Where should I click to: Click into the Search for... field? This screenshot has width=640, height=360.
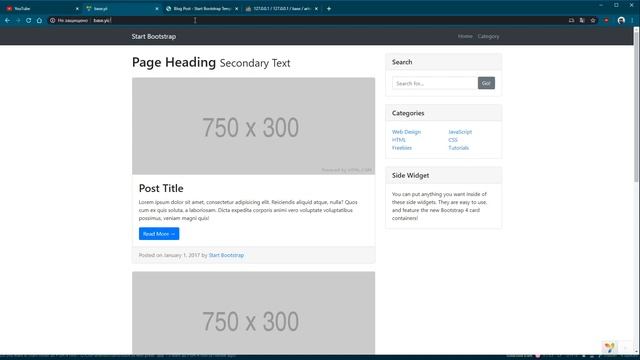[435, 83]
